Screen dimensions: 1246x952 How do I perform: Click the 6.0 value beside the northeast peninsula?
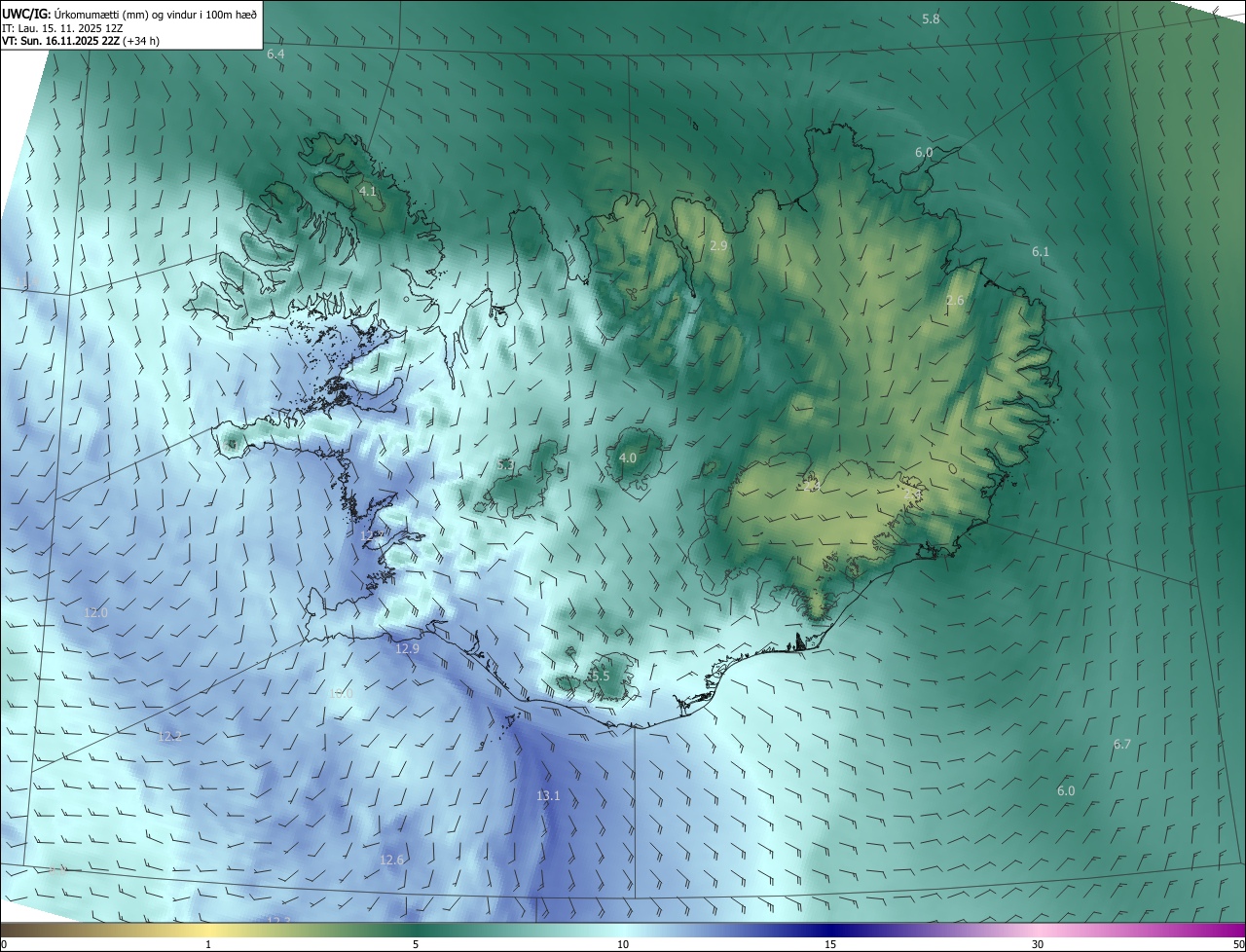pos(924,153)
